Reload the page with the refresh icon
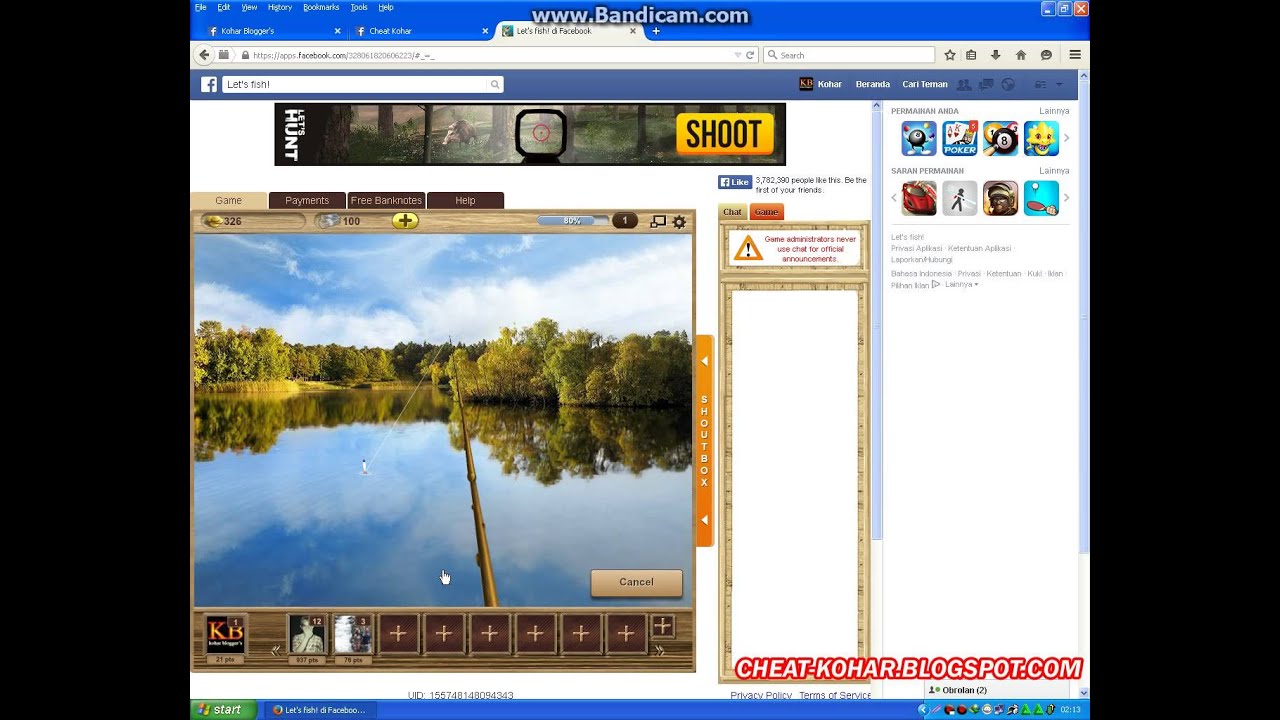Image resolution: width=1280 pixels, height=720 pixels. click(750, 55)
